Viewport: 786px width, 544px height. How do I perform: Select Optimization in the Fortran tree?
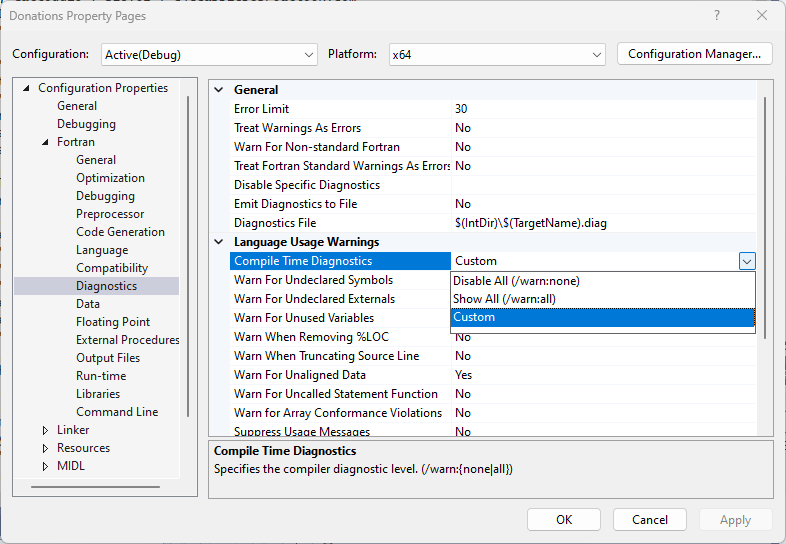tap(110, 178)
